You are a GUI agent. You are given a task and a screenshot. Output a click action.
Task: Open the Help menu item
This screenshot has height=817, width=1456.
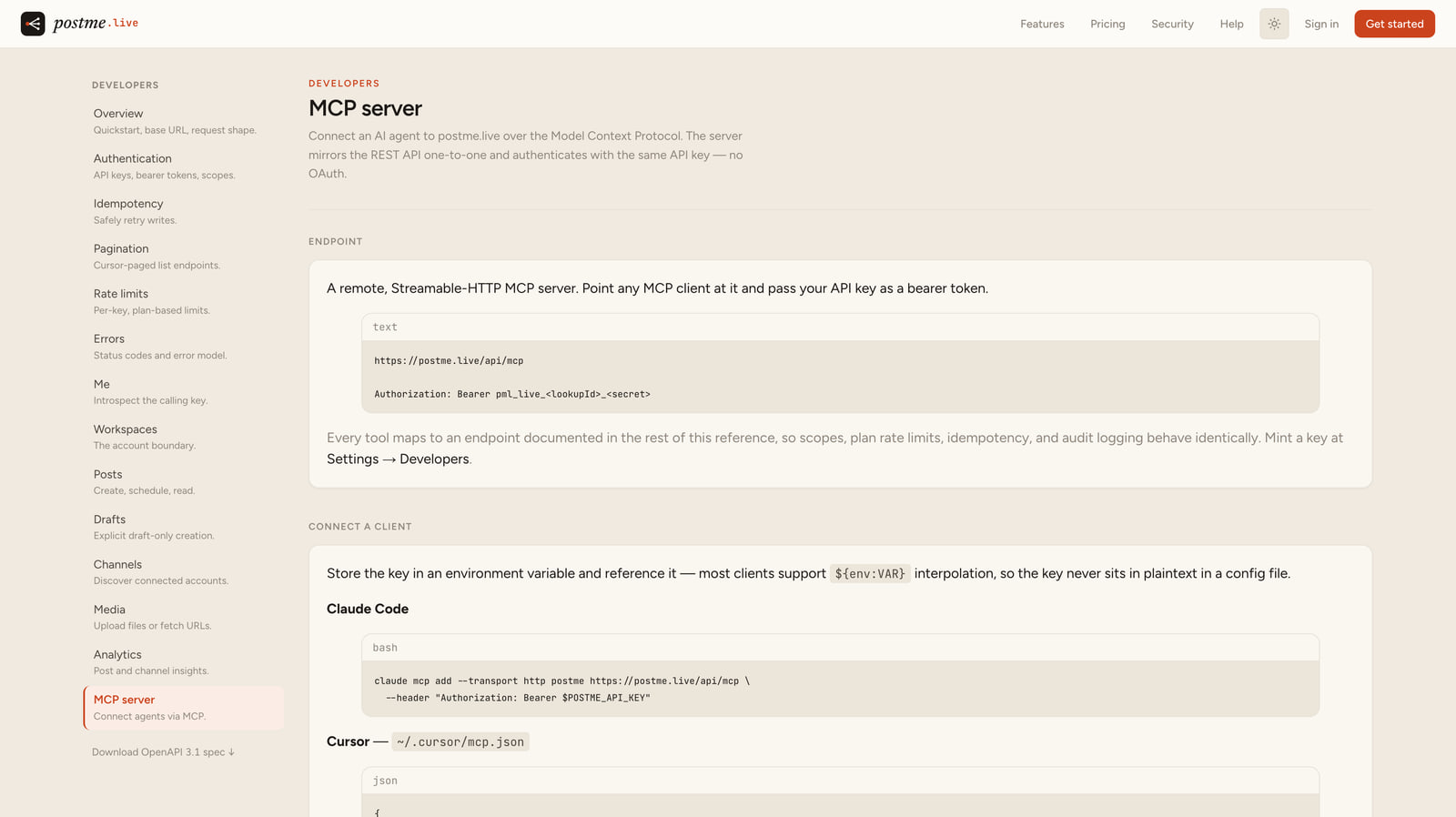pyautogui.click(x=1231, y=24)
